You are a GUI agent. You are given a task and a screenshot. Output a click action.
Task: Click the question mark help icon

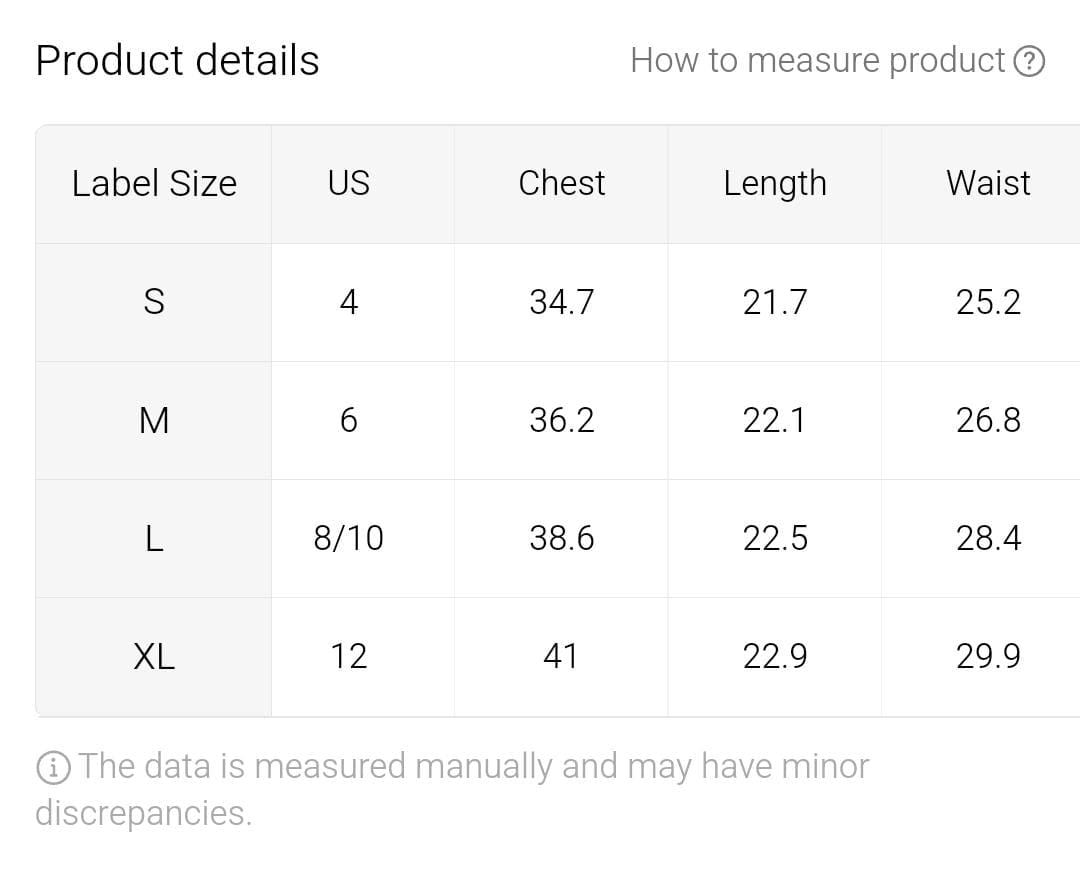coord(1029,62)
